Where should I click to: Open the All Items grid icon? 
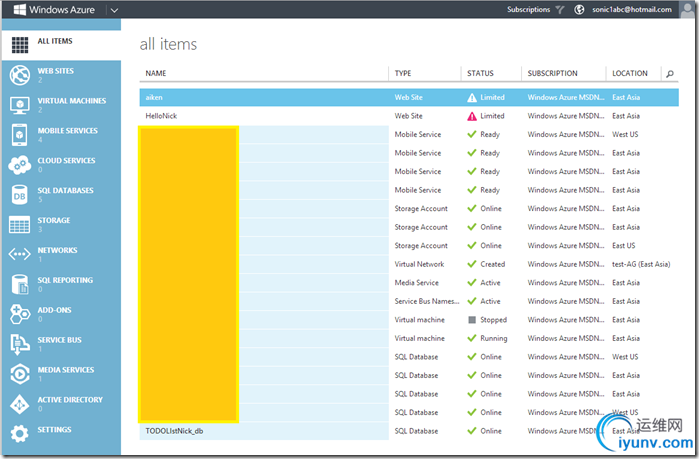[x=20, y=45]
